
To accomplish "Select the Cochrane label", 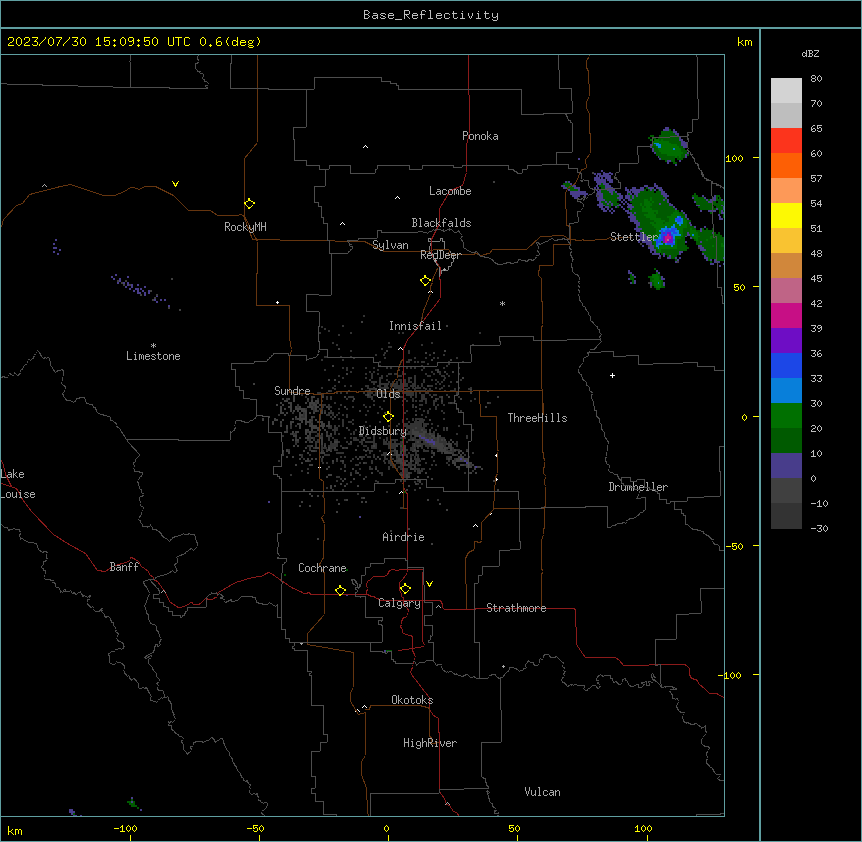I will [x=322, y=568].
